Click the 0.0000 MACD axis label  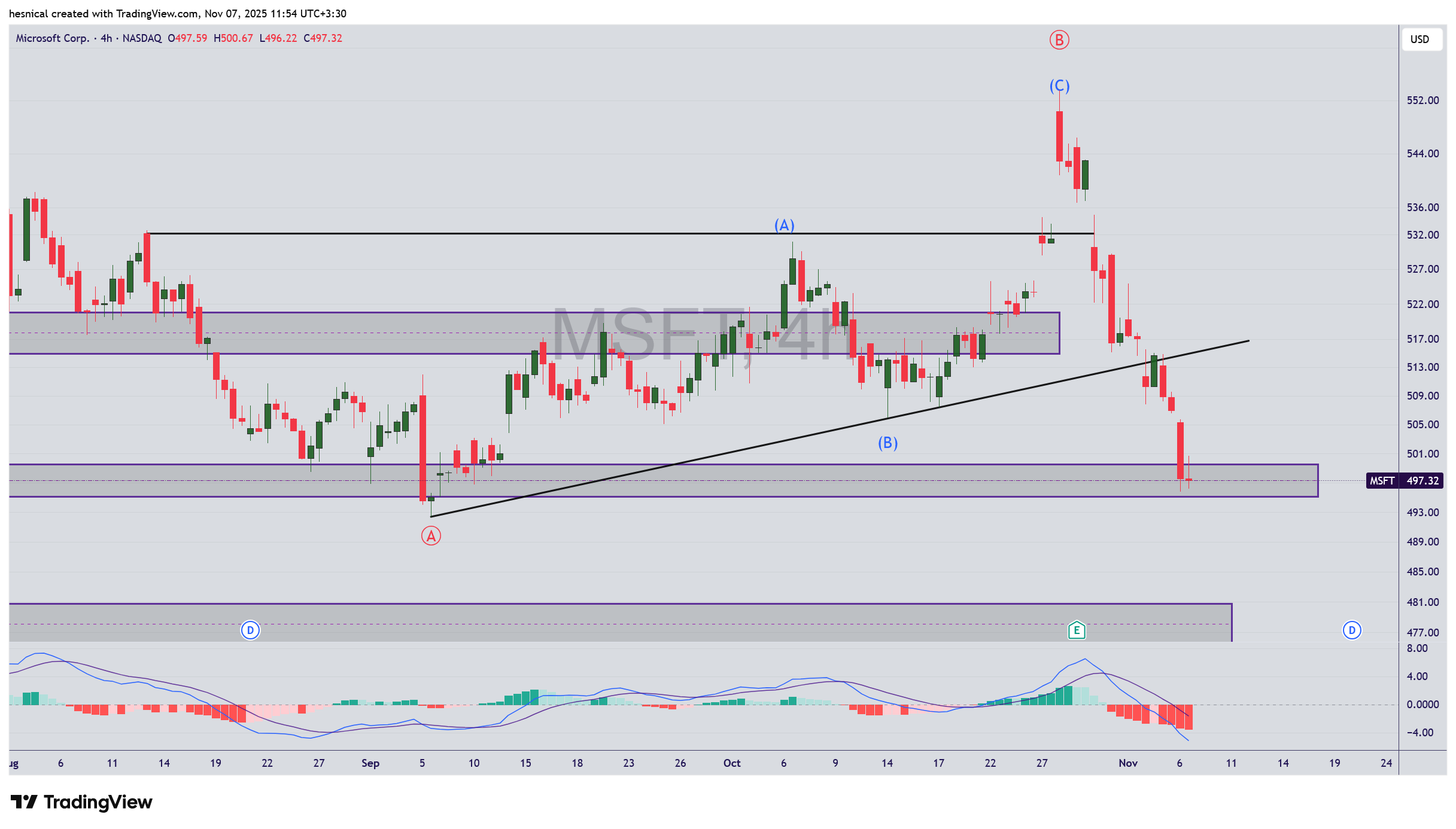pyautogui.click(x=1422, y=705)
